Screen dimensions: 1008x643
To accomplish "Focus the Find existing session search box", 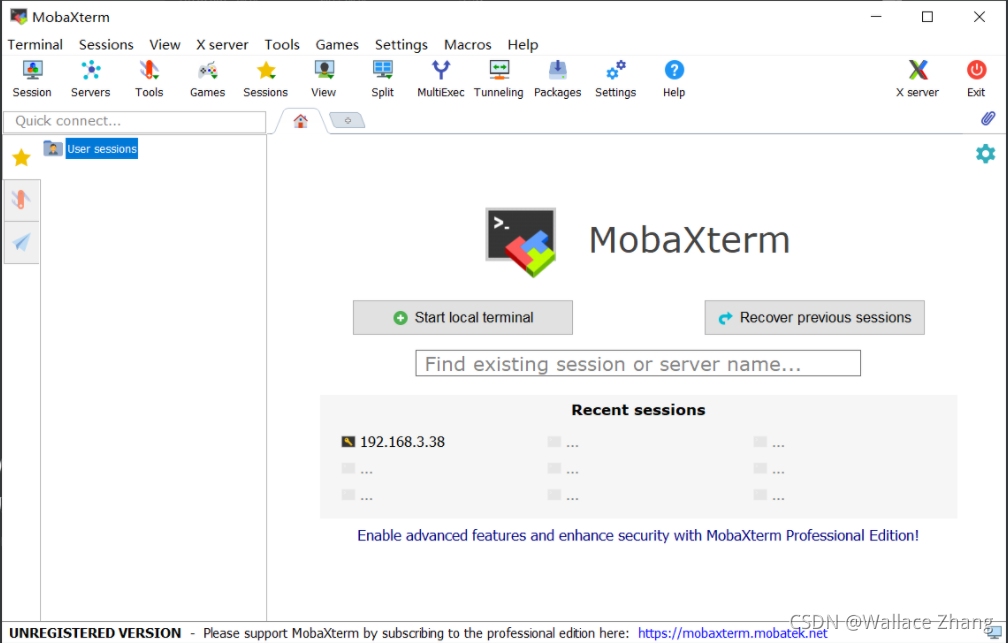I will coord(638,363).
